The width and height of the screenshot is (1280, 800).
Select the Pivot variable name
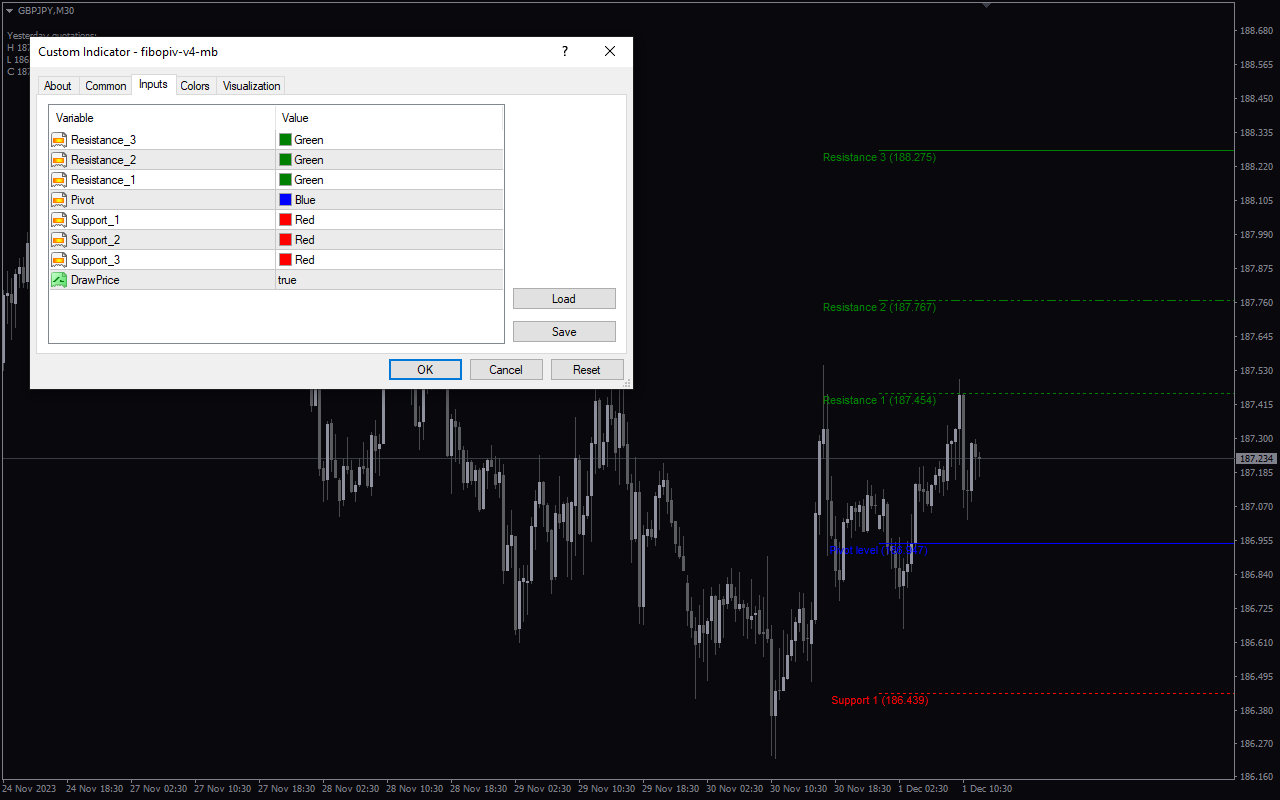click(x=83, y=200)
